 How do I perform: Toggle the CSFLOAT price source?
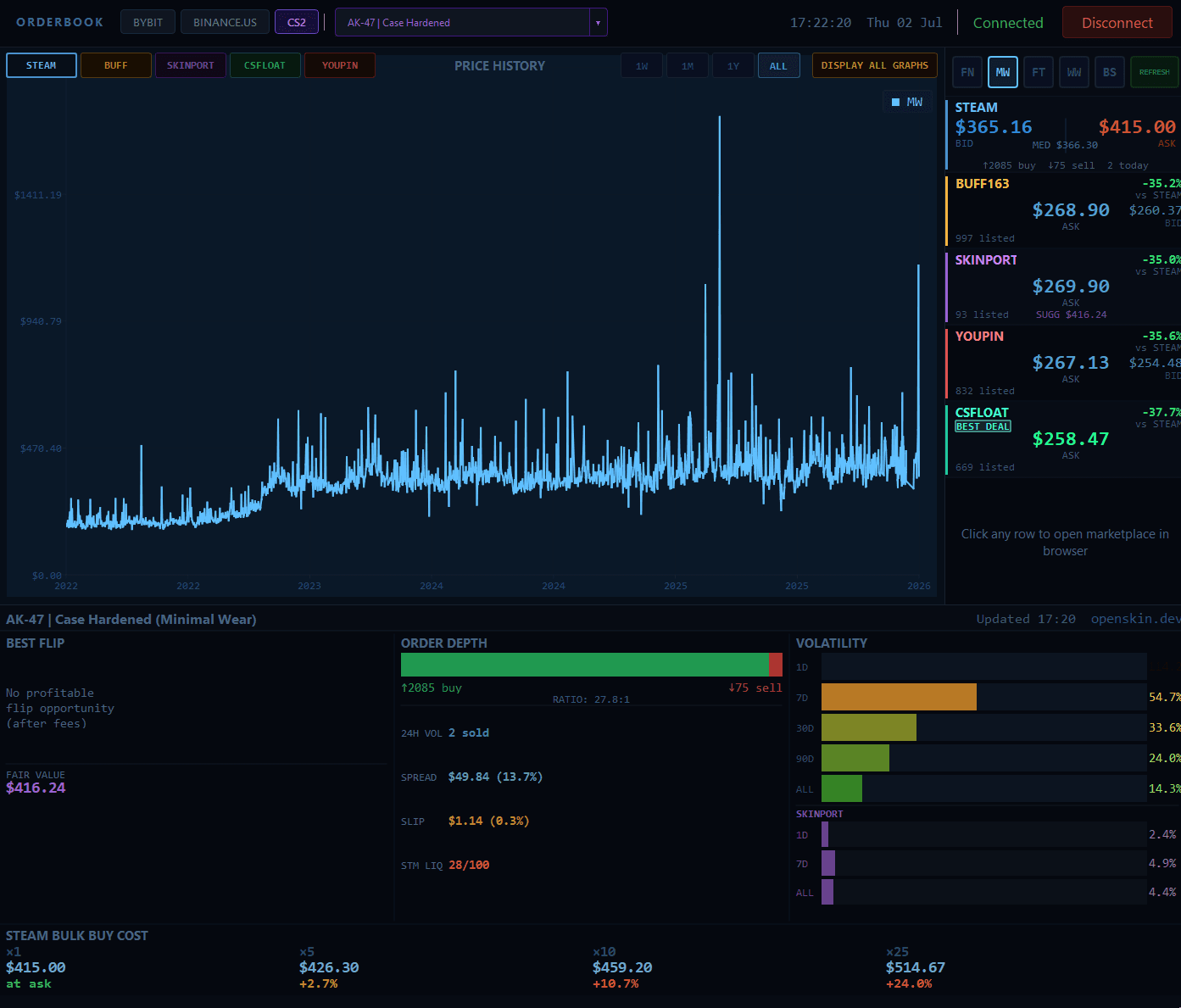265,65
